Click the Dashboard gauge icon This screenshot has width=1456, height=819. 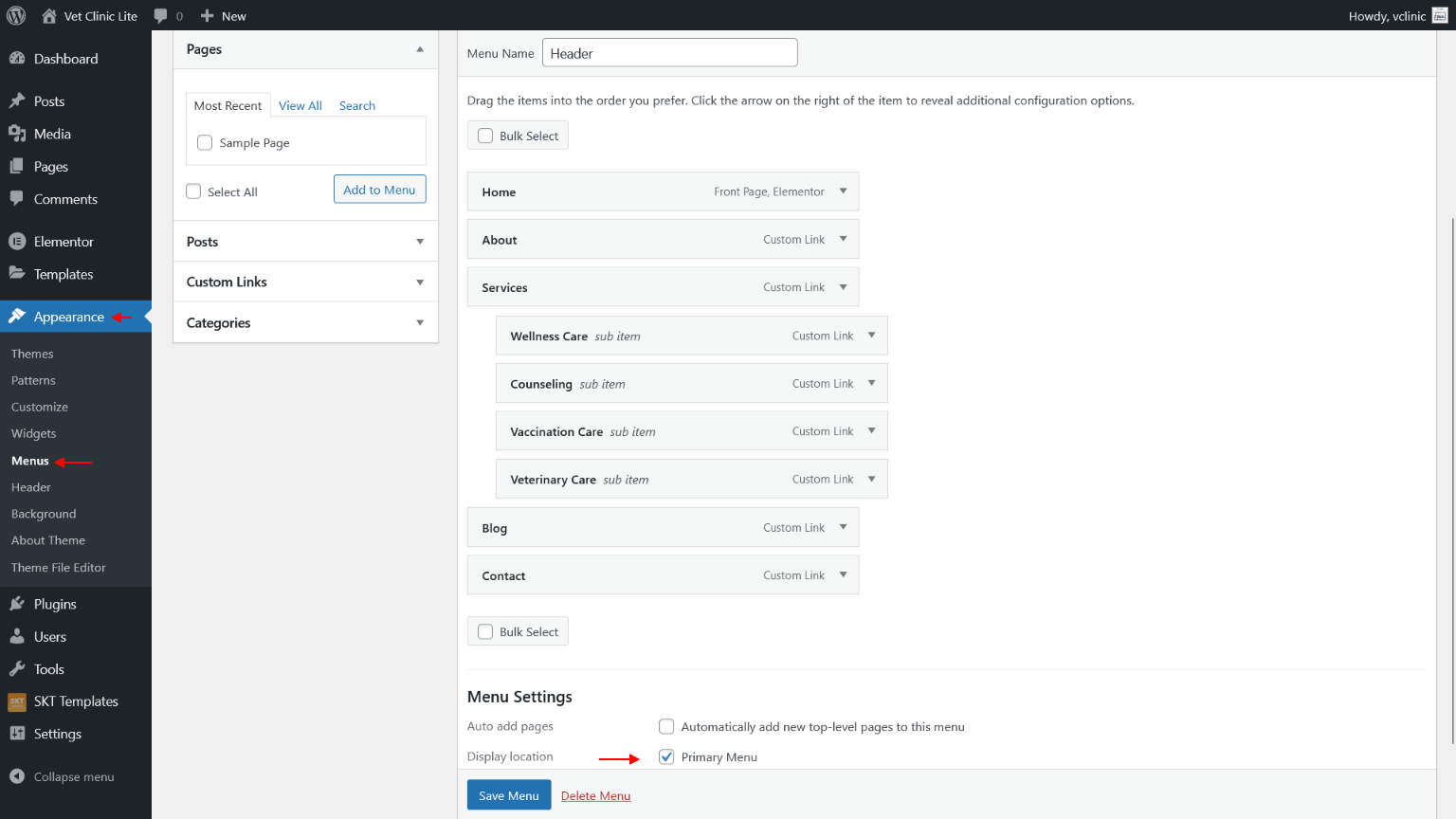click(17, 59)
